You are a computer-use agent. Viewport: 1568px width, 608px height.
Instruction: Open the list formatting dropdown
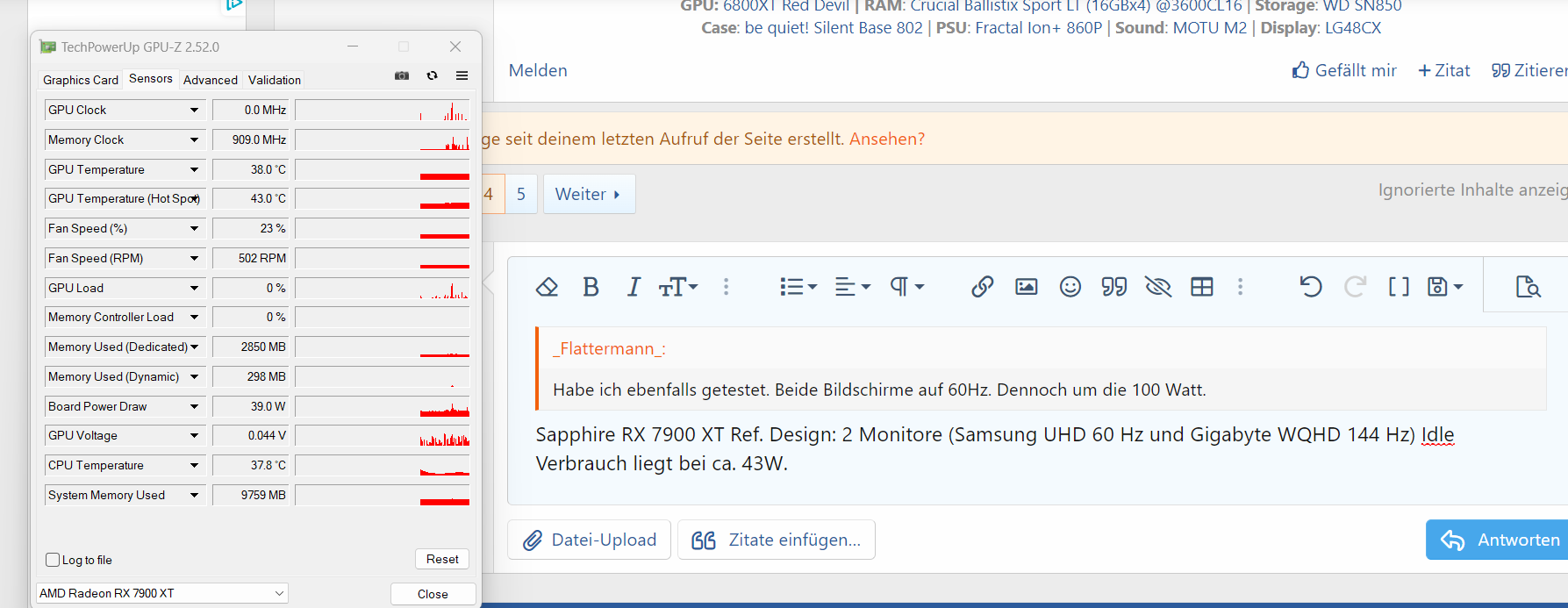click(x=798, y=287)
